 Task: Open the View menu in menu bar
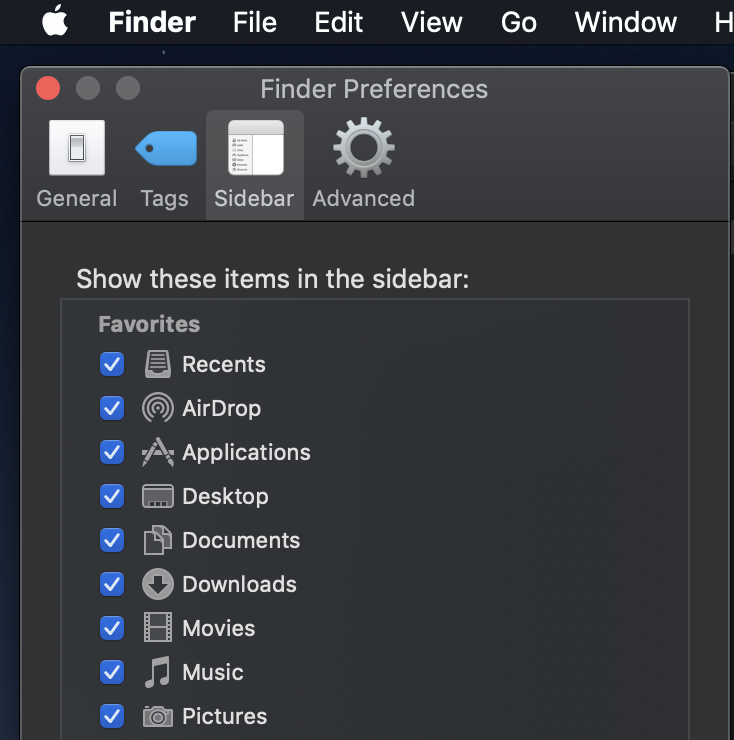tap(431, 22)
